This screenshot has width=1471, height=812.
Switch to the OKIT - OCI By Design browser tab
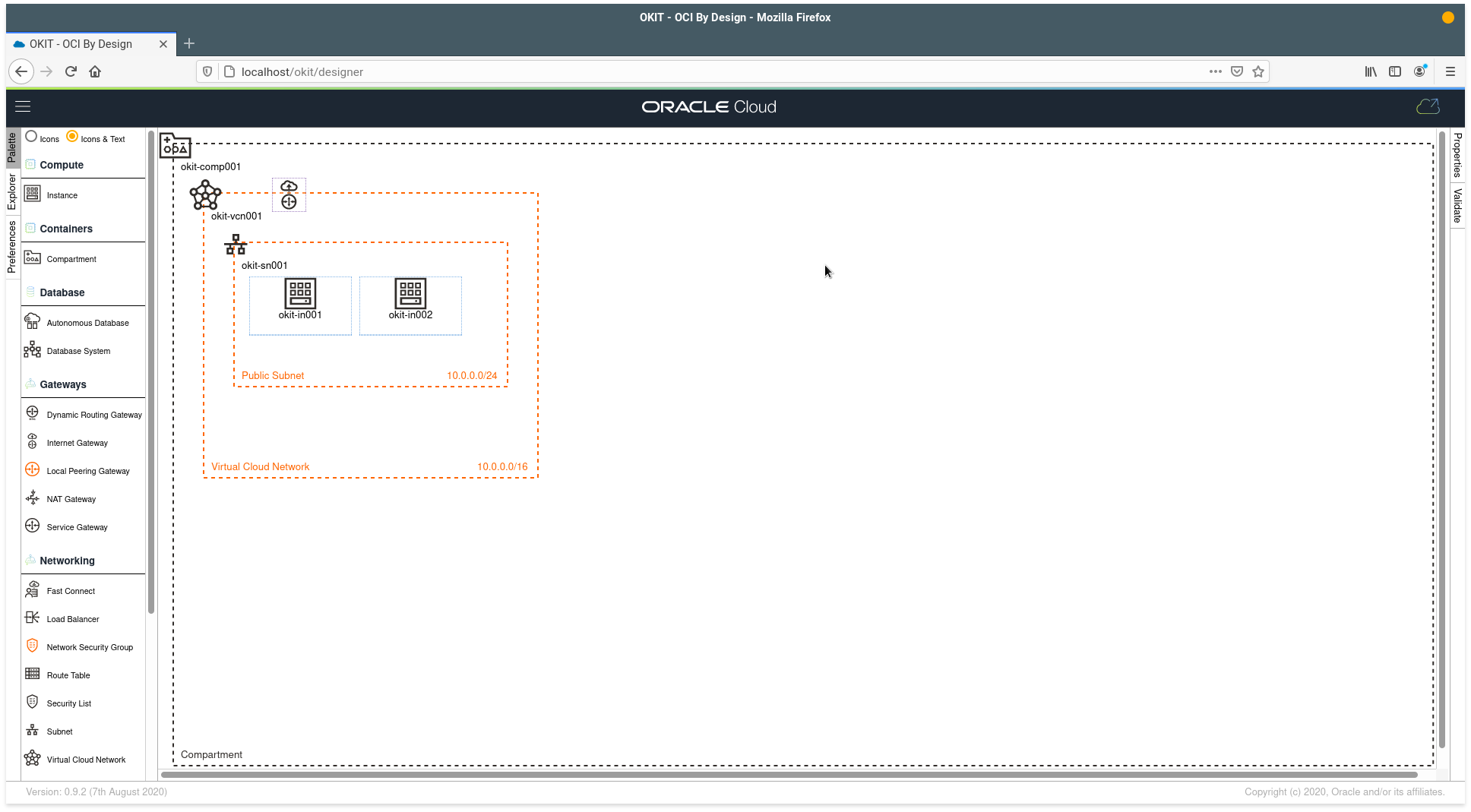coord(91,44)
